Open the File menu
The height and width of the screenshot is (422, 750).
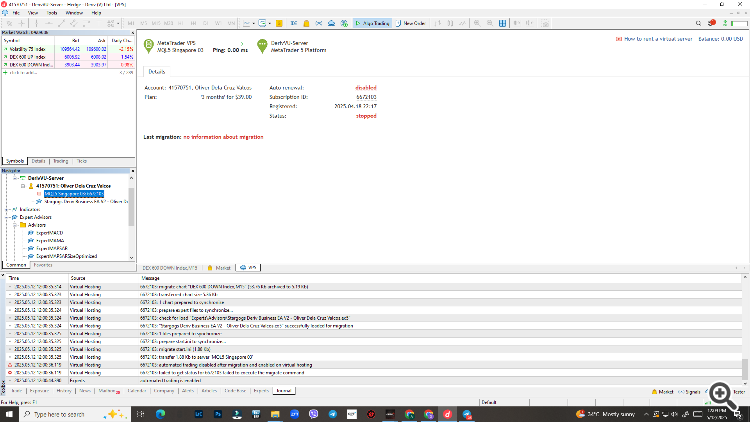point(16,13)
